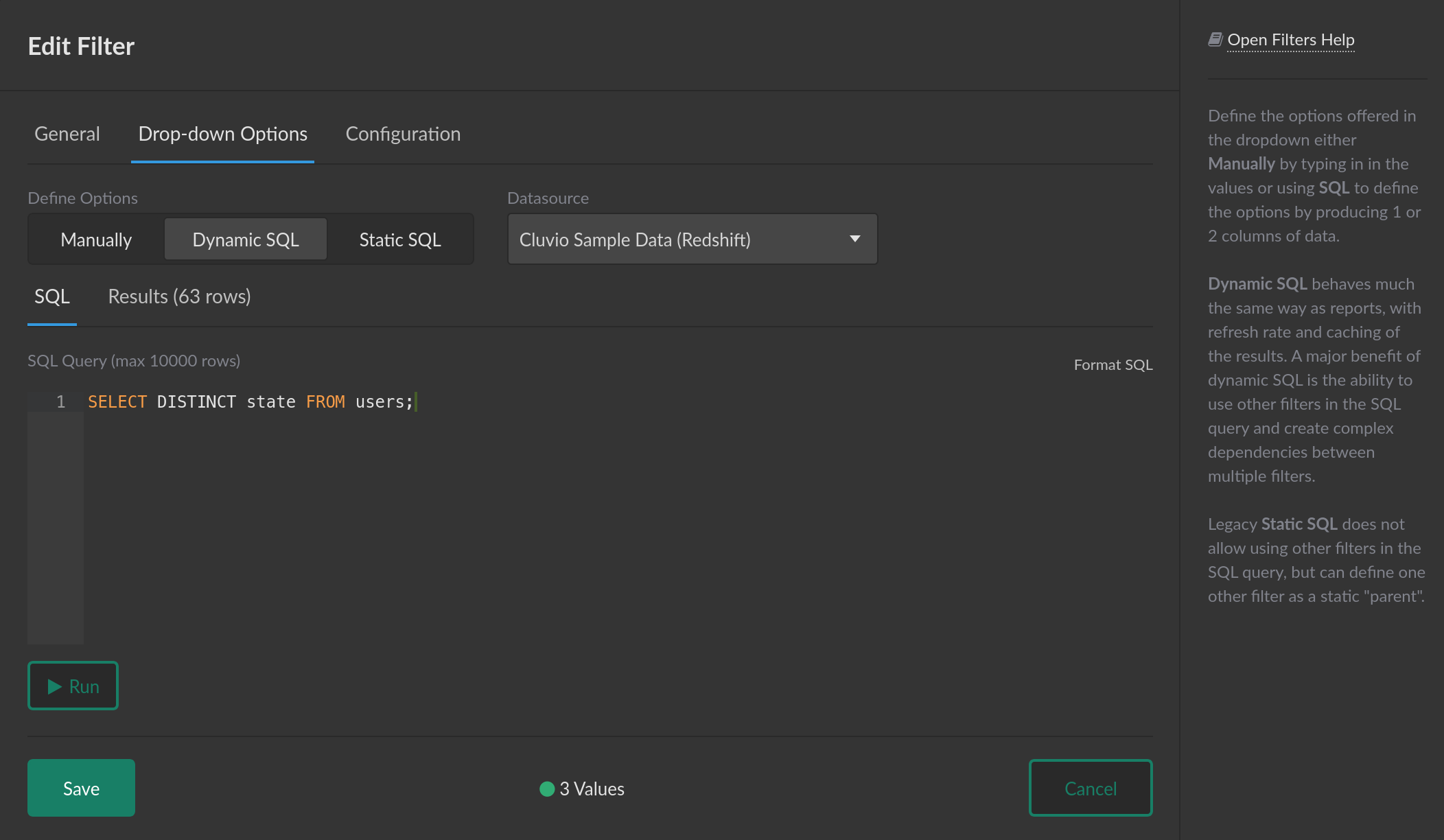The image size is (1444, 840).
Task: Click the book icon beside Open Filters Help
Action: pos(1215,40)
